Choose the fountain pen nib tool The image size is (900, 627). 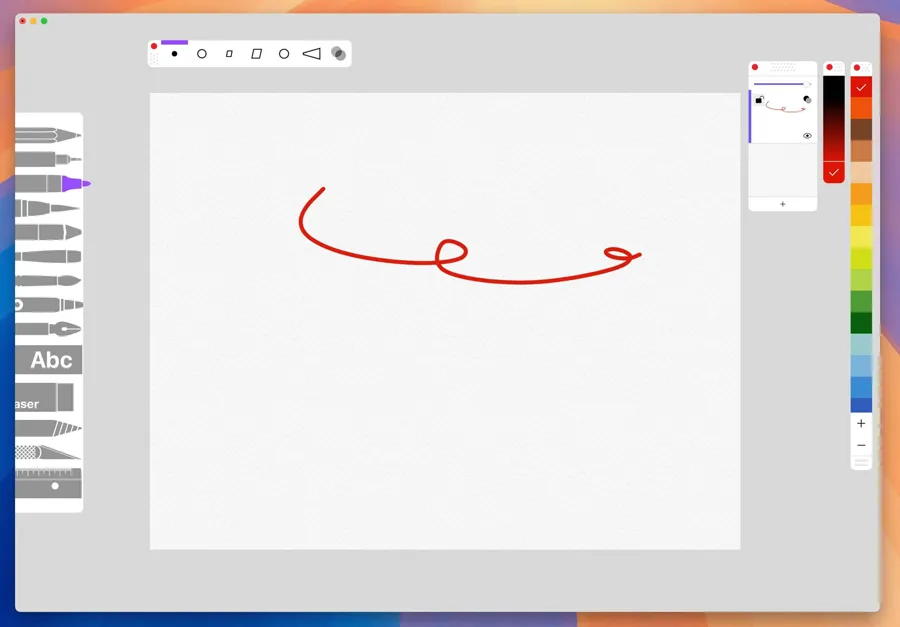point(48,329)
